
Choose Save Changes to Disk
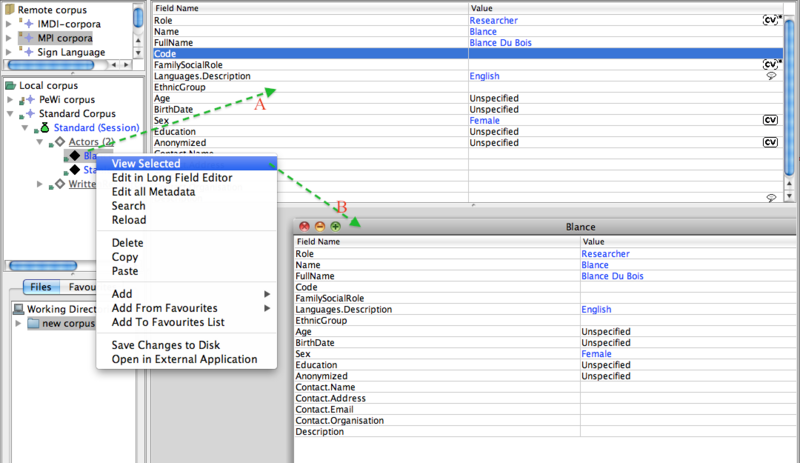[x=186, y=345]
